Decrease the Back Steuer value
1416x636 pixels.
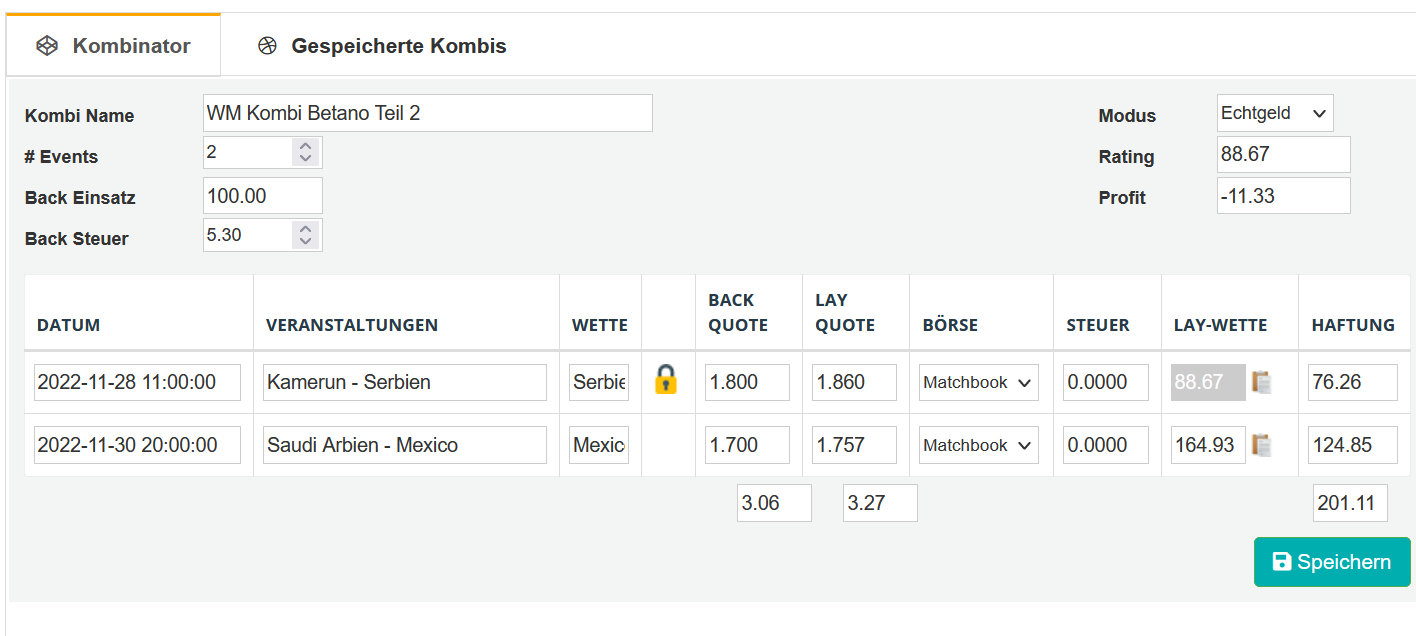(x=306, y=241)
